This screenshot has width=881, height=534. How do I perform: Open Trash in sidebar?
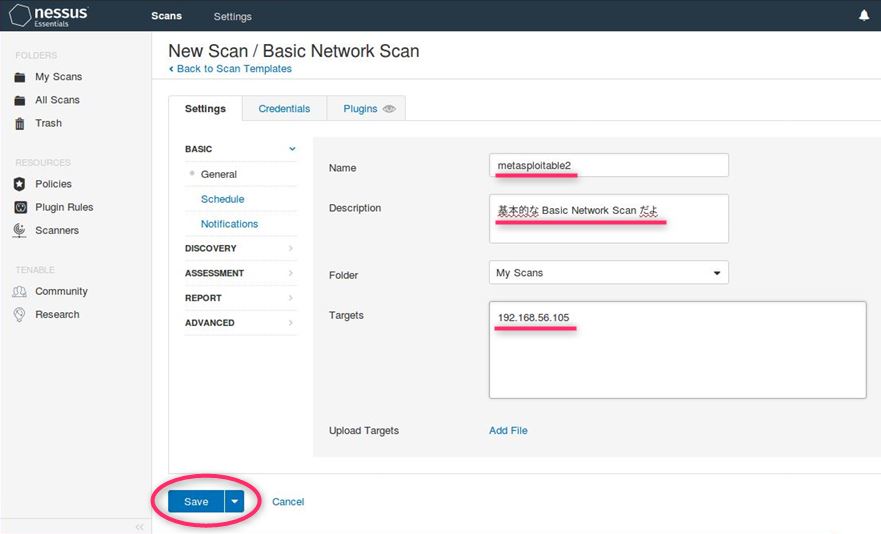tap(48, 123)
